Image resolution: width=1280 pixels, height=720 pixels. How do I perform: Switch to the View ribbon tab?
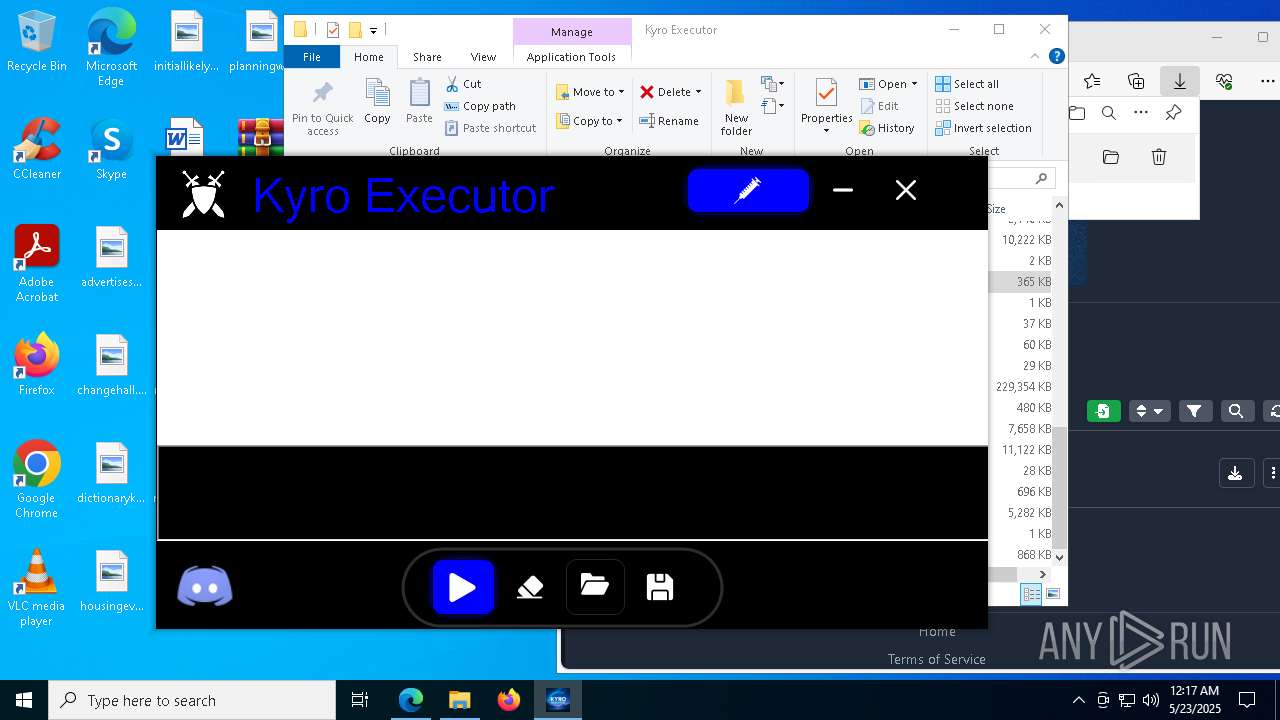pyautogui.click(x=483, y=57)
